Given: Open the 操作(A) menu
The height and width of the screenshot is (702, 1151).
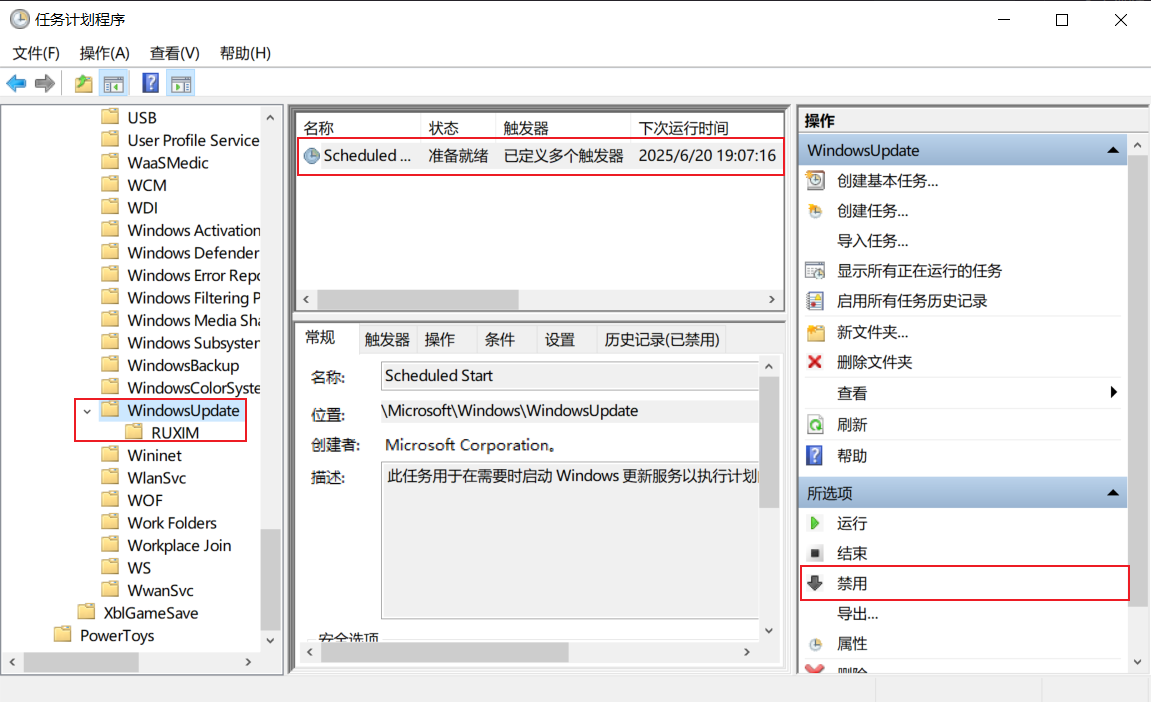Looking at the screenshot, I should tap(105, 53).
